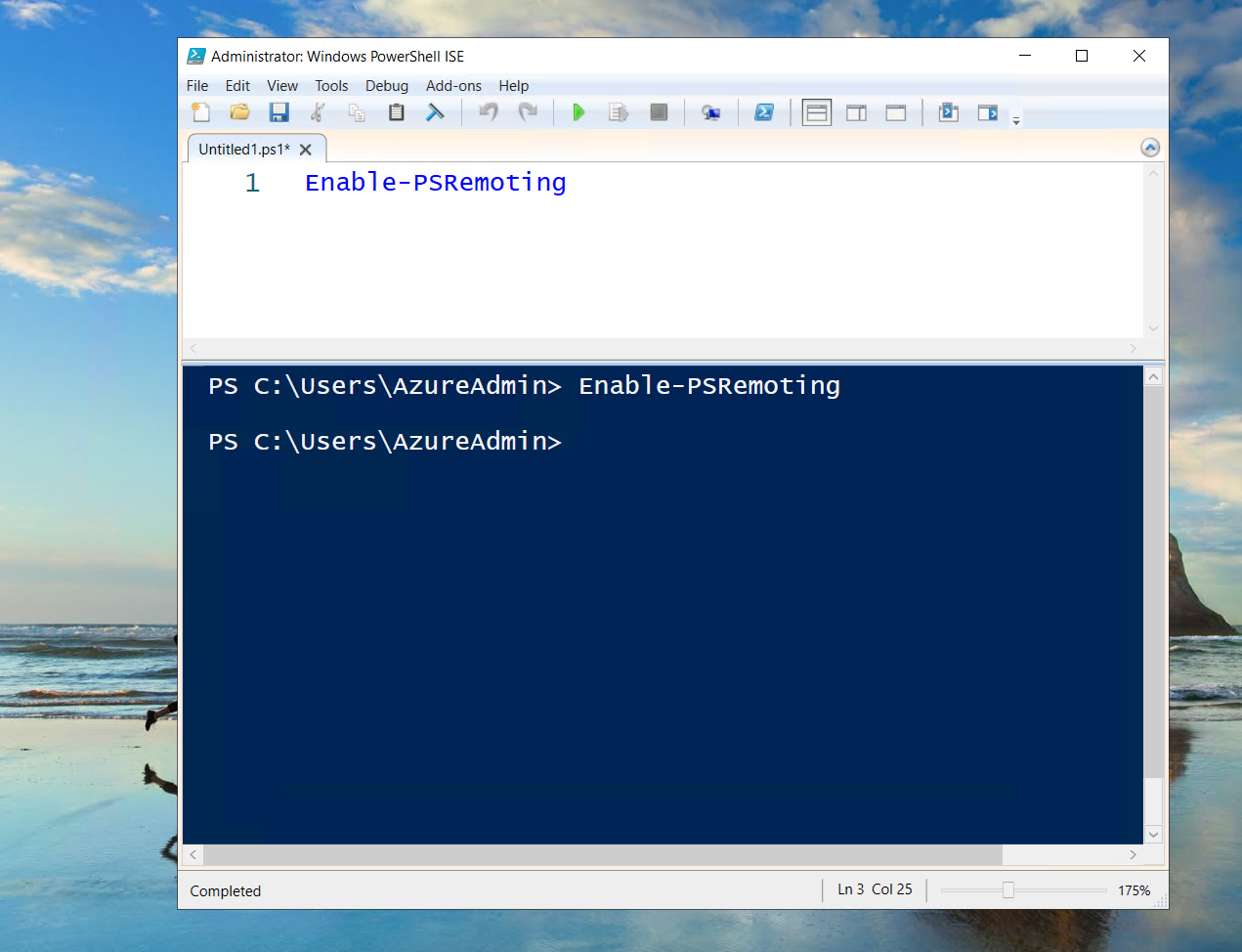Show script pane on top

pyautogui.click(x=817, y=113)
